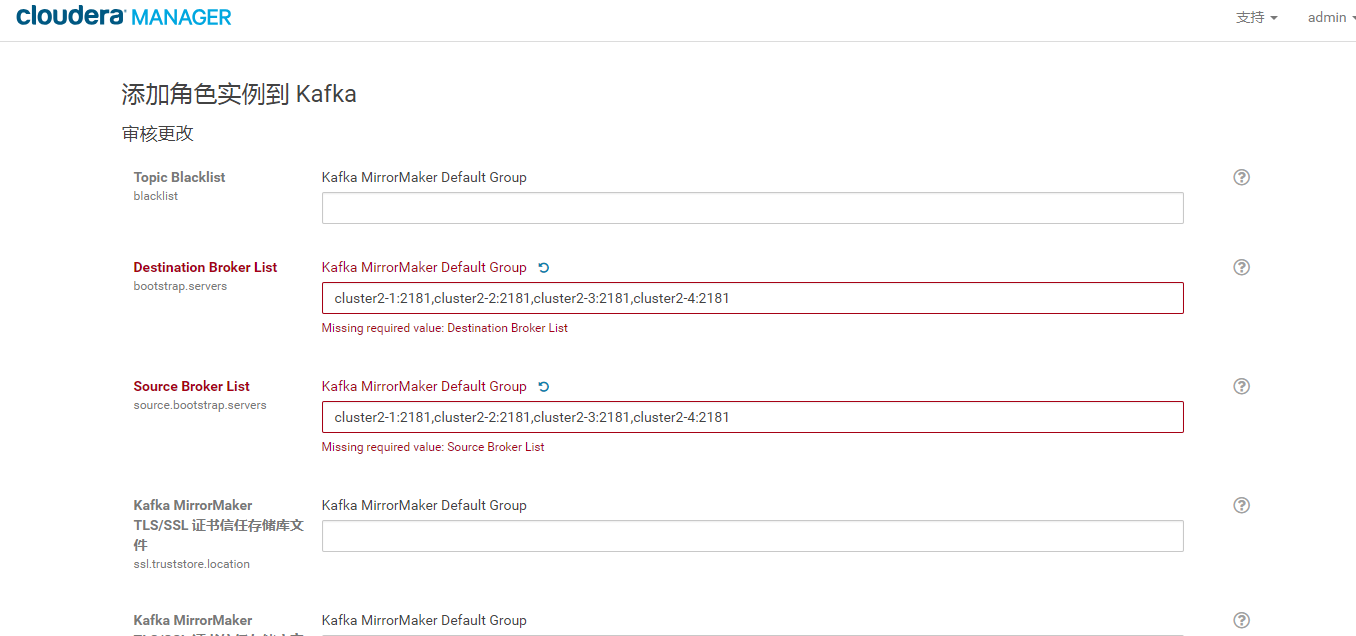The width and height of the screenshot is (1356, 636).
Task: Click the Source Broker List input field
Action: pyautogui.click(x=752, y=417)
